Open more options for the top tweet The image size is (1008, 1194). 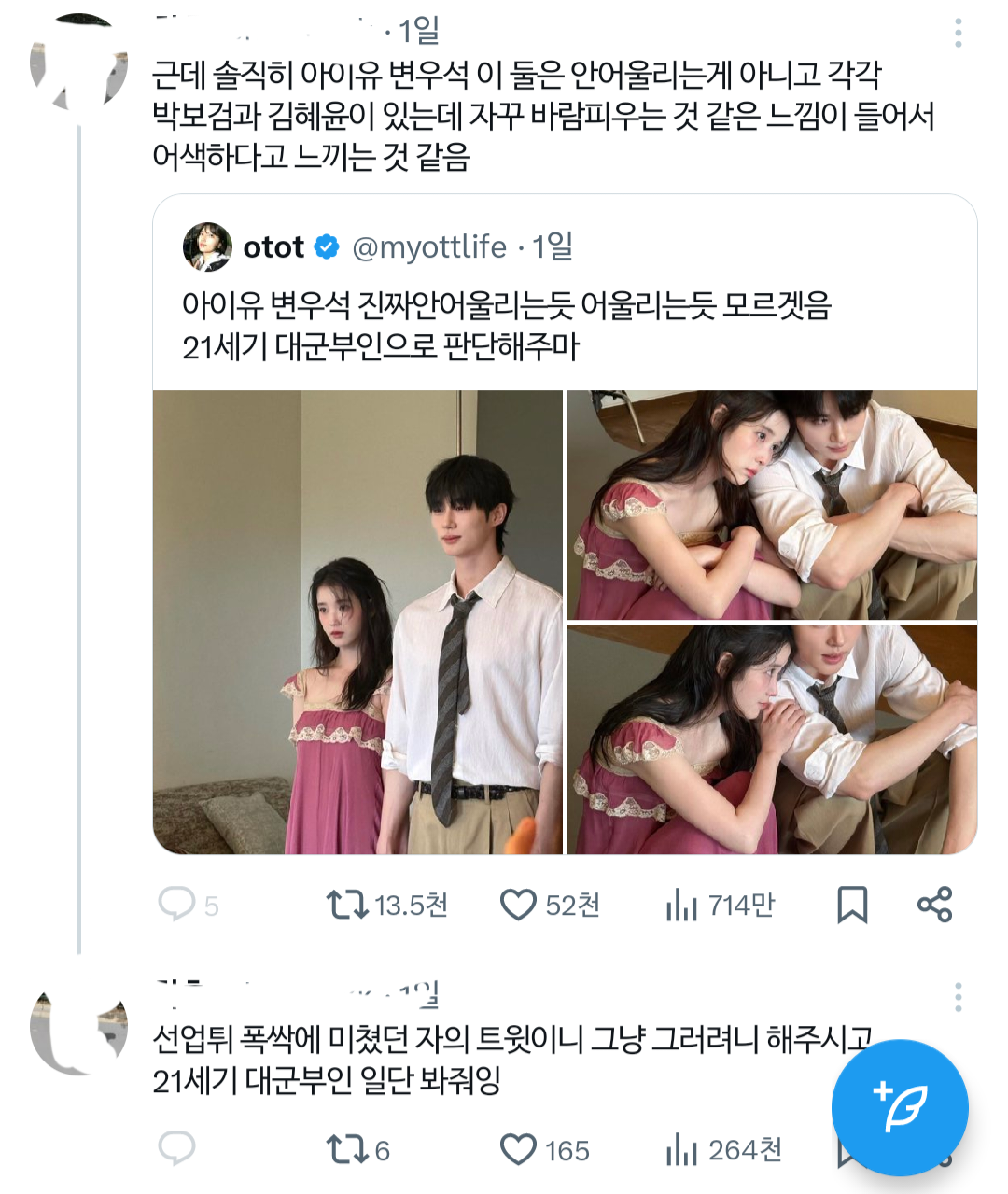[958, 34]
